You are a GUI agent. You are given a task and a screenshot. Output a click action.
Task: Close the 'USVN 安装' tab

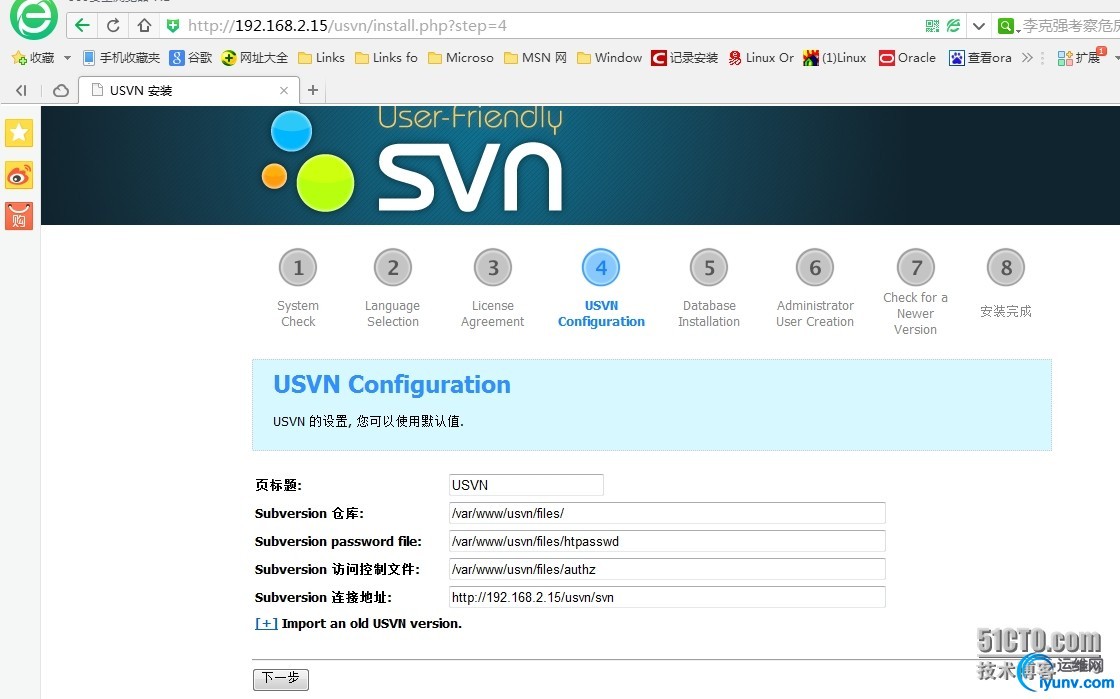[284, 91]
